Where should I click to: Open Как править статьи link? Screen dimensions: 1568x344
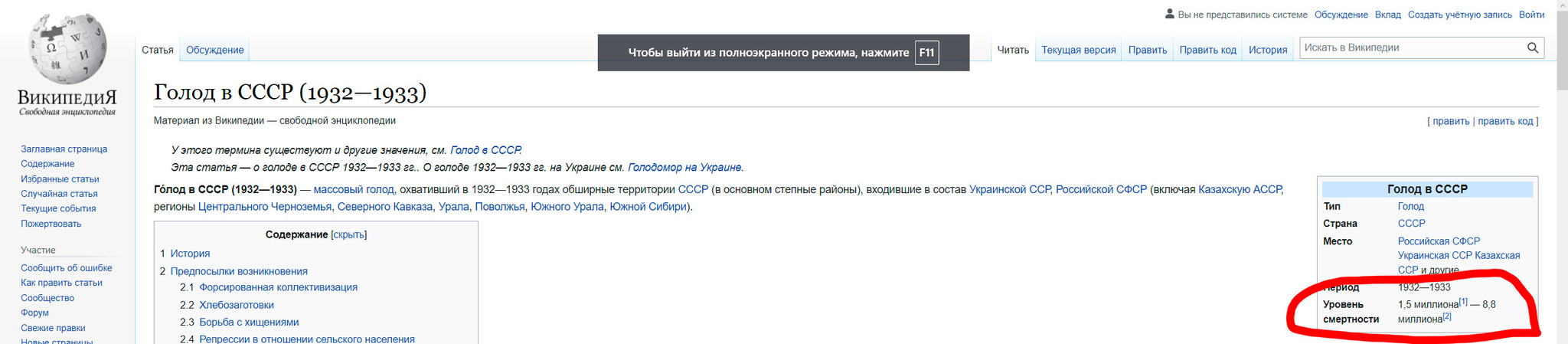[61, 283]
